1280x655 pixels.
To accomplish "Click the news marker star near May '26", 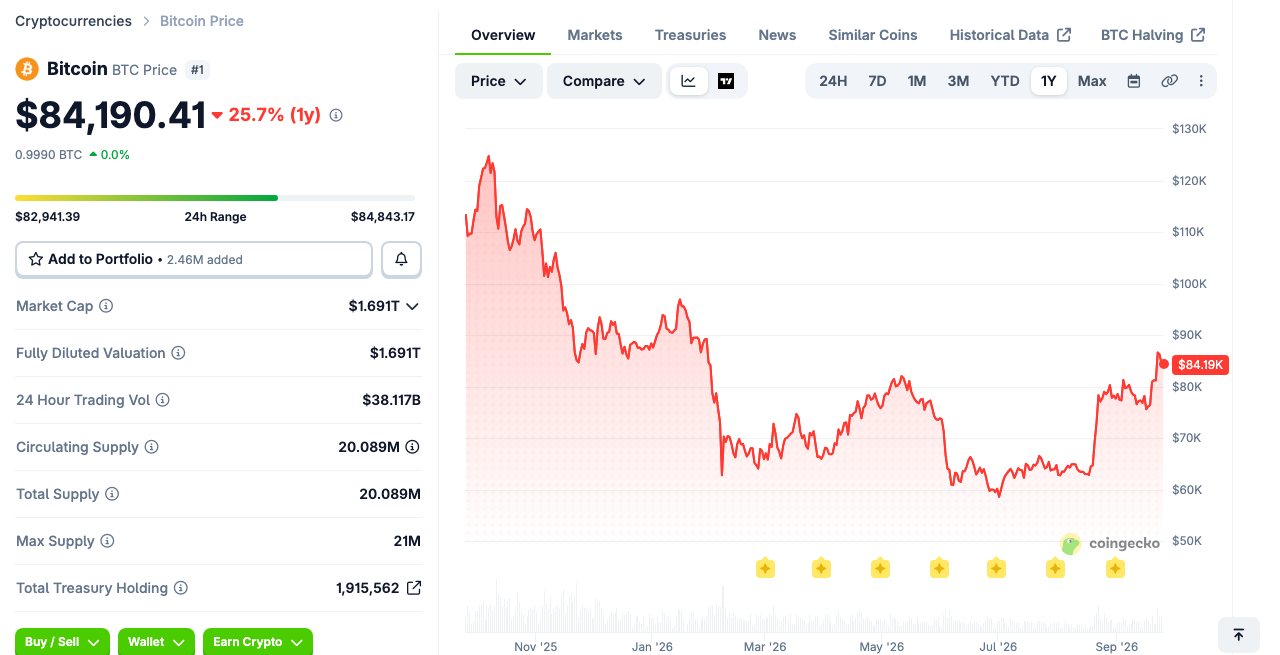I will (880, 568).
